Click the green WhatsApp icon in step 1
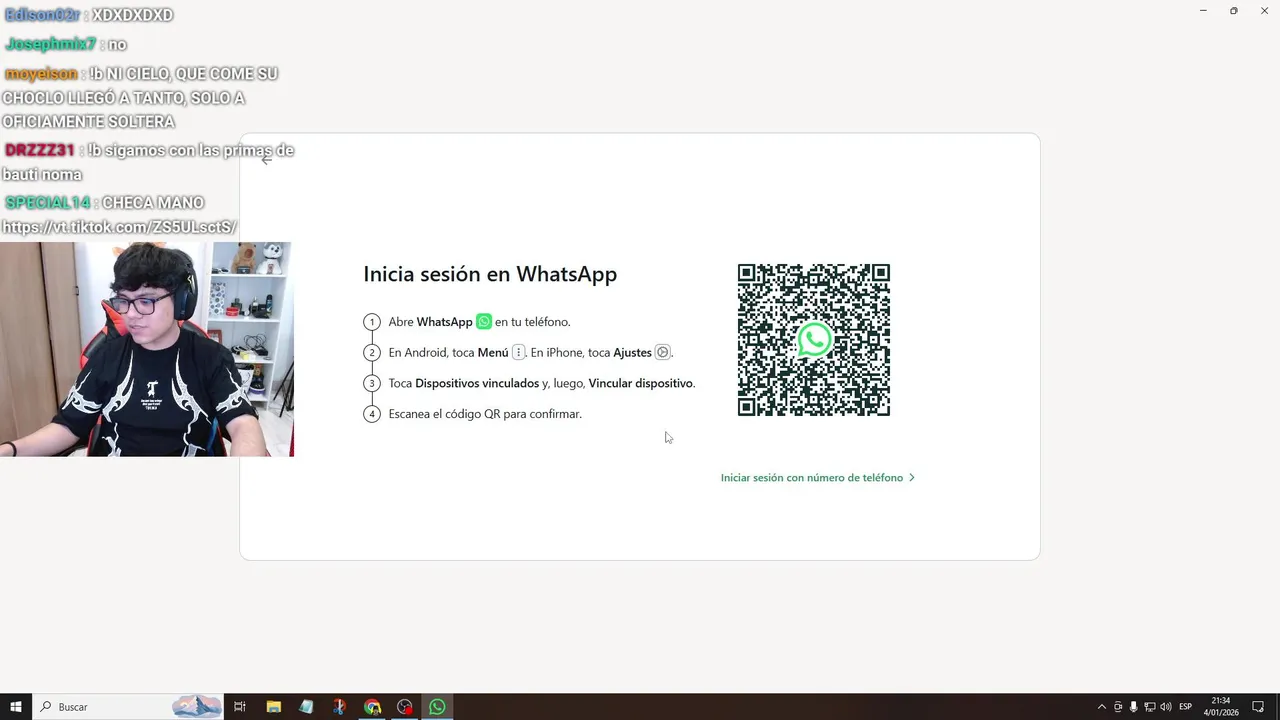Image resolution: width=1280 pixels, height=720 pixels. 484,322
